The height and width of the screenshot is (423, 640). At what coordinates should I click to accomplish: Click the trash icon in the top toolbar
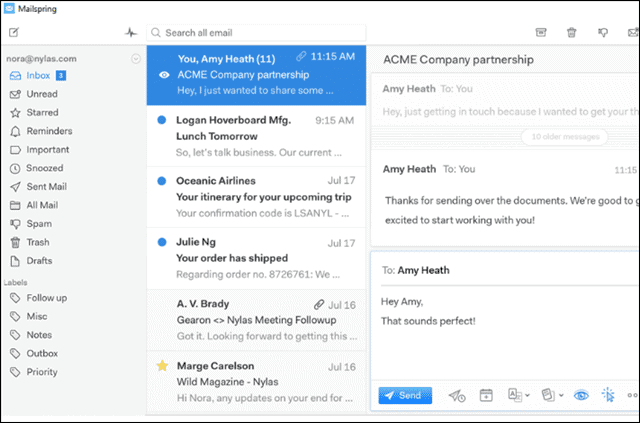pos(571,32)
